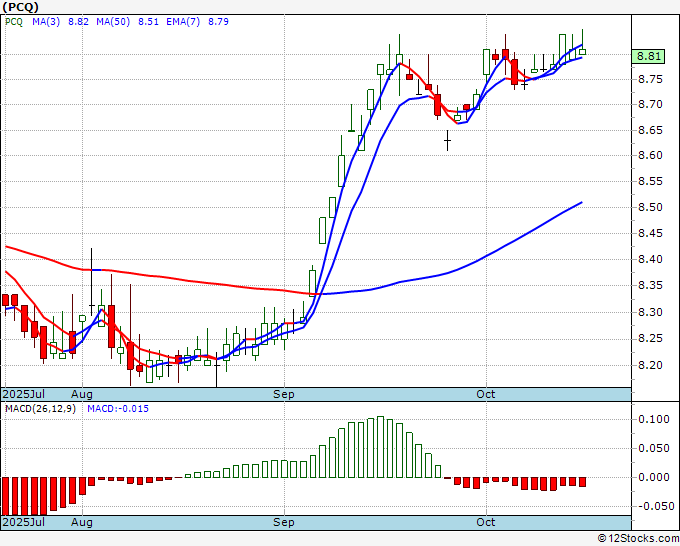The height and width of the screenshot is (546, 680).
Task: Click the EMA(7) value 8.79 in legend
Action: tap(218, 21)
